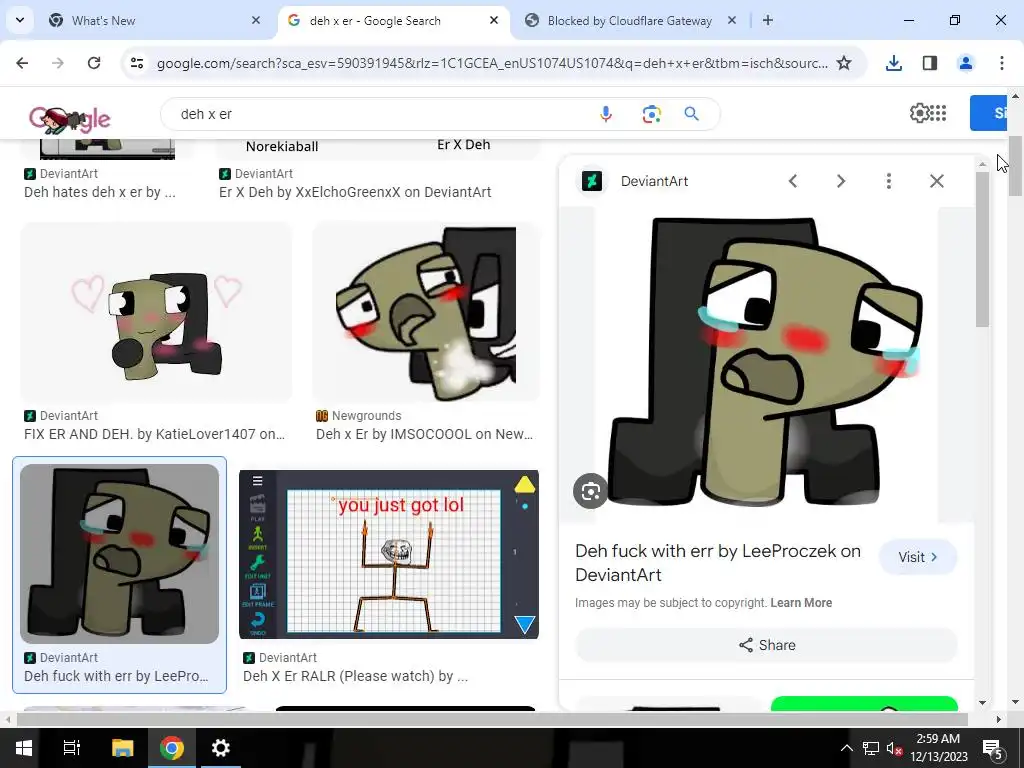Click the Share button
Screen dimensions: 1024x768
(x=767, y=645)
